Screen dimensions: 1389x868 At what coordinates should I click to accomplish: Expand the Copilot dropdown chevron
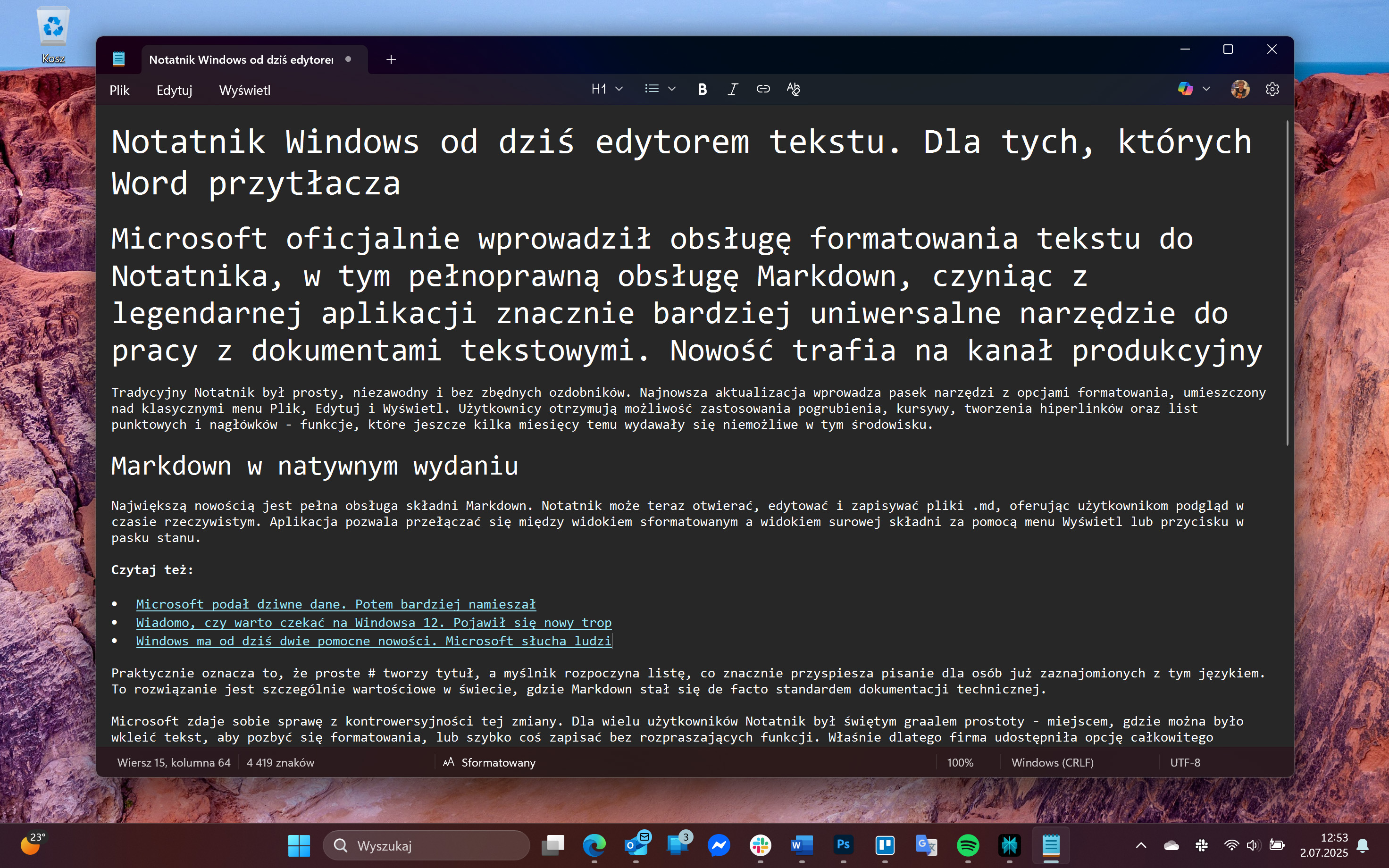pos(1206,89)
